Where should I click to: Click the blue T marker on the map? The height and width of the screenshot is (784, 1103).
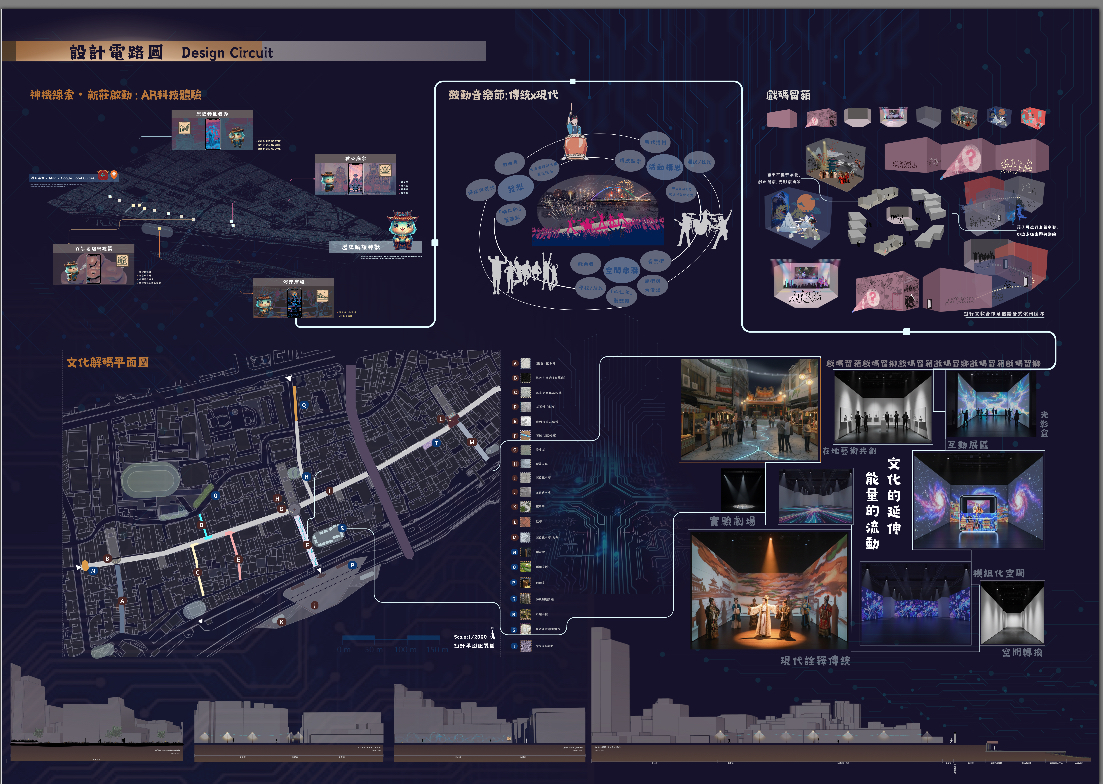436,443
